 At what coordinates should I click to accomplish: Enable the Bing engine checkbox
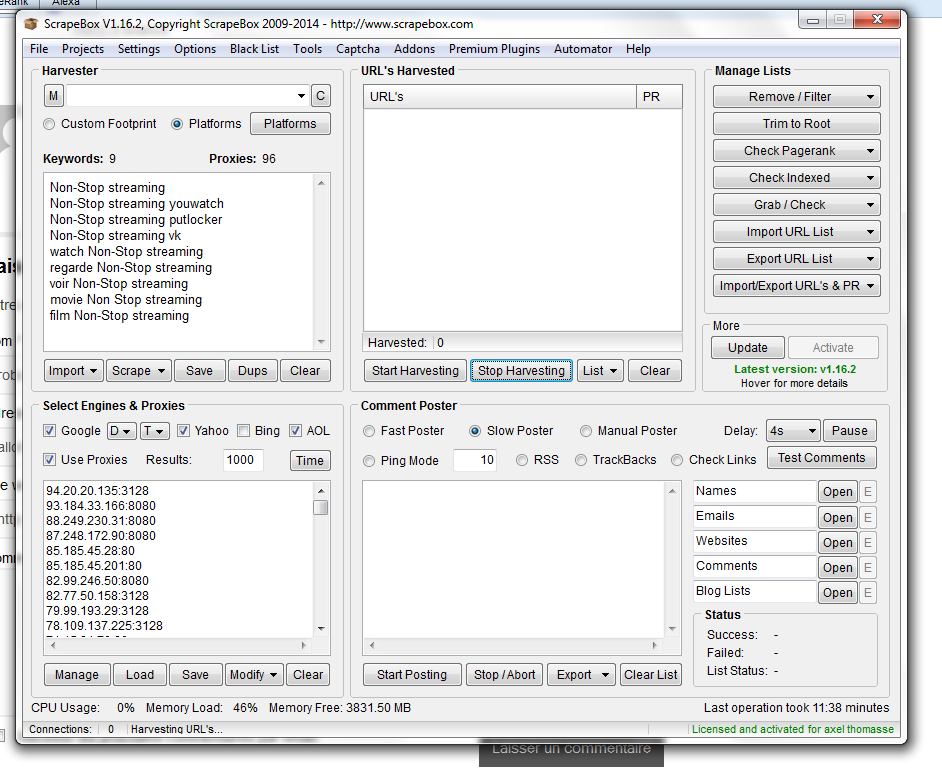tap(243, 431)
